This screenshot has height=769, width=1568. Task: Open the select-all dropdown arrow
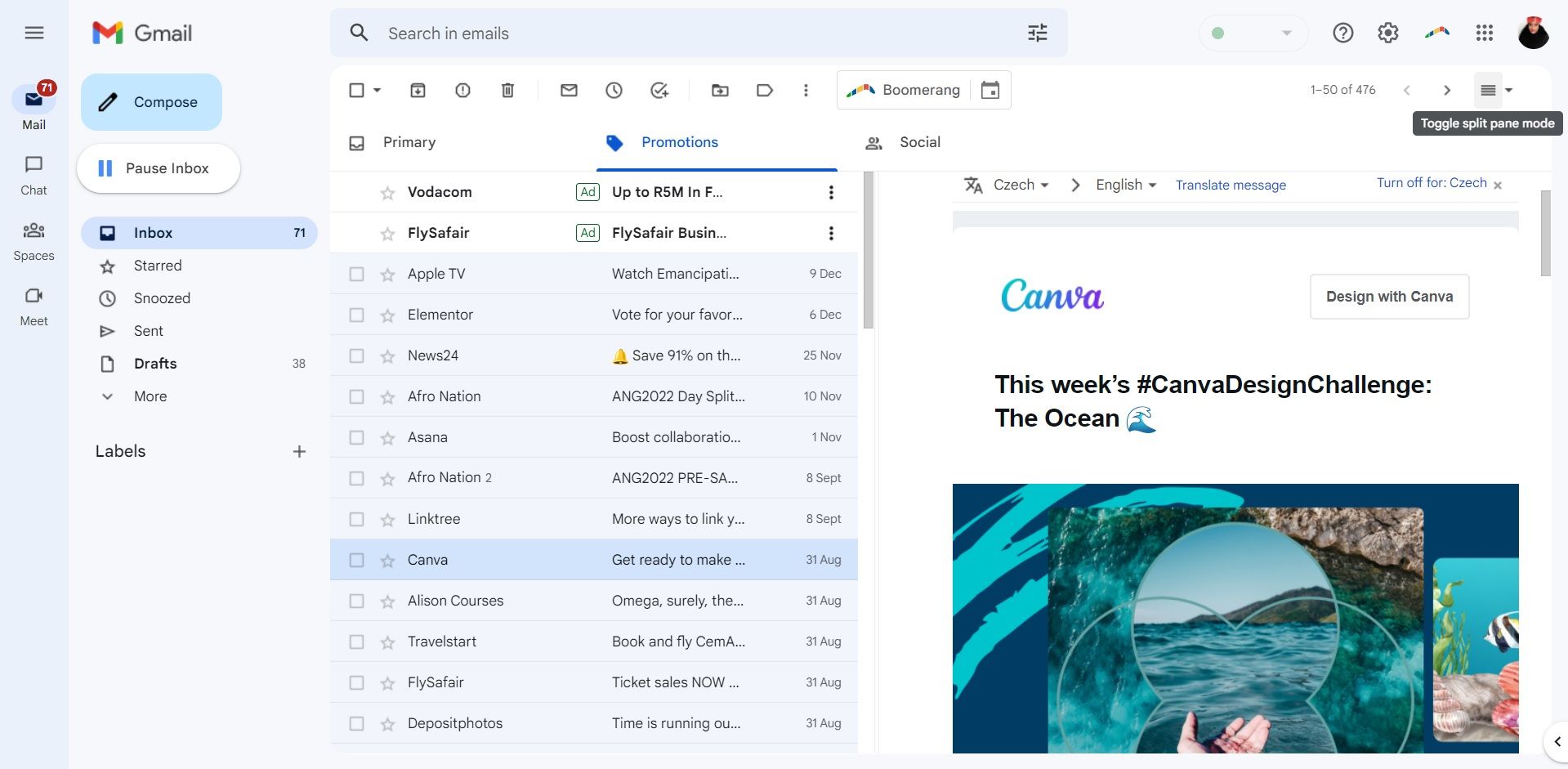tap(377, 90)
